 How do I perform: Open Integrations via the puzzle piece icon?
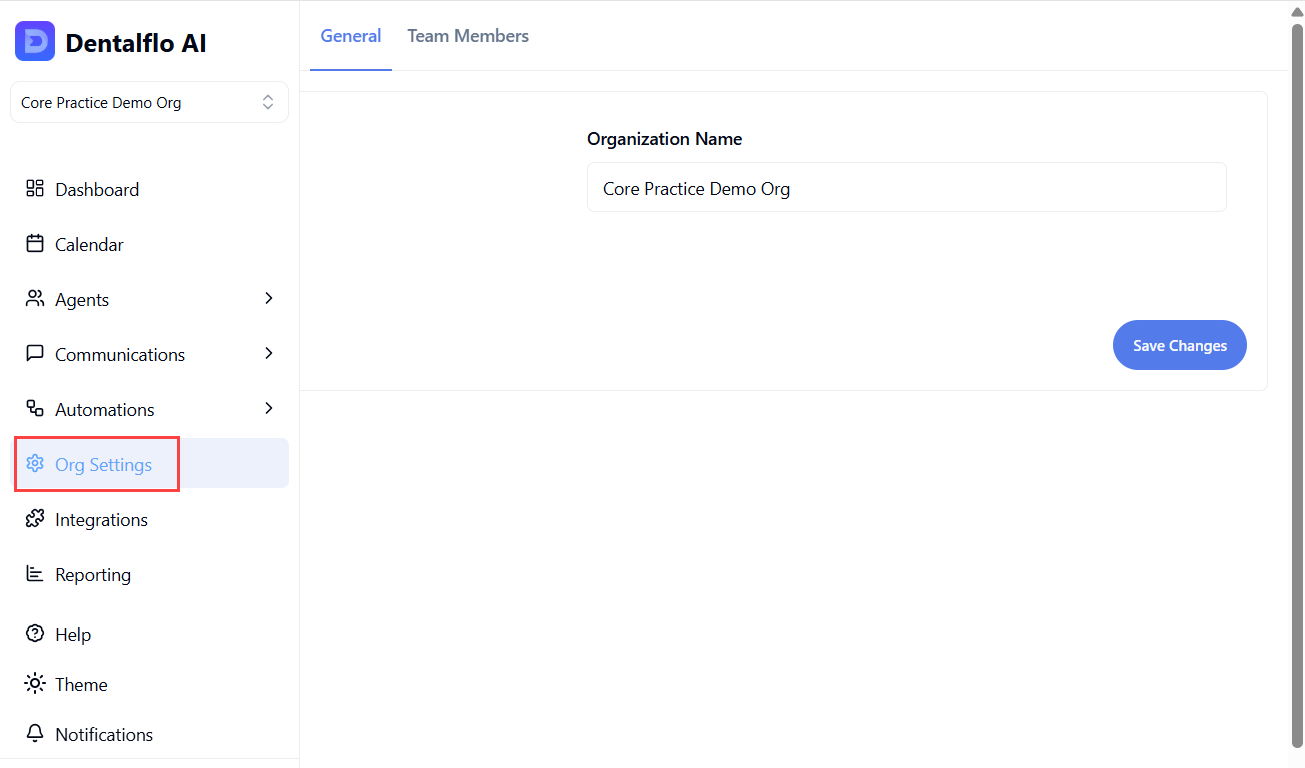(x=35, y=518)
